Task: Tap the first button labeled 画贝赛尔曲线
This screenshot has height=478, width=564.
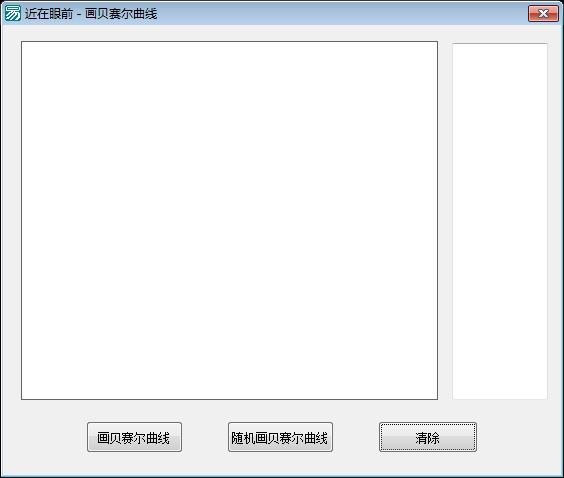Action: click(x=134, y=437)
